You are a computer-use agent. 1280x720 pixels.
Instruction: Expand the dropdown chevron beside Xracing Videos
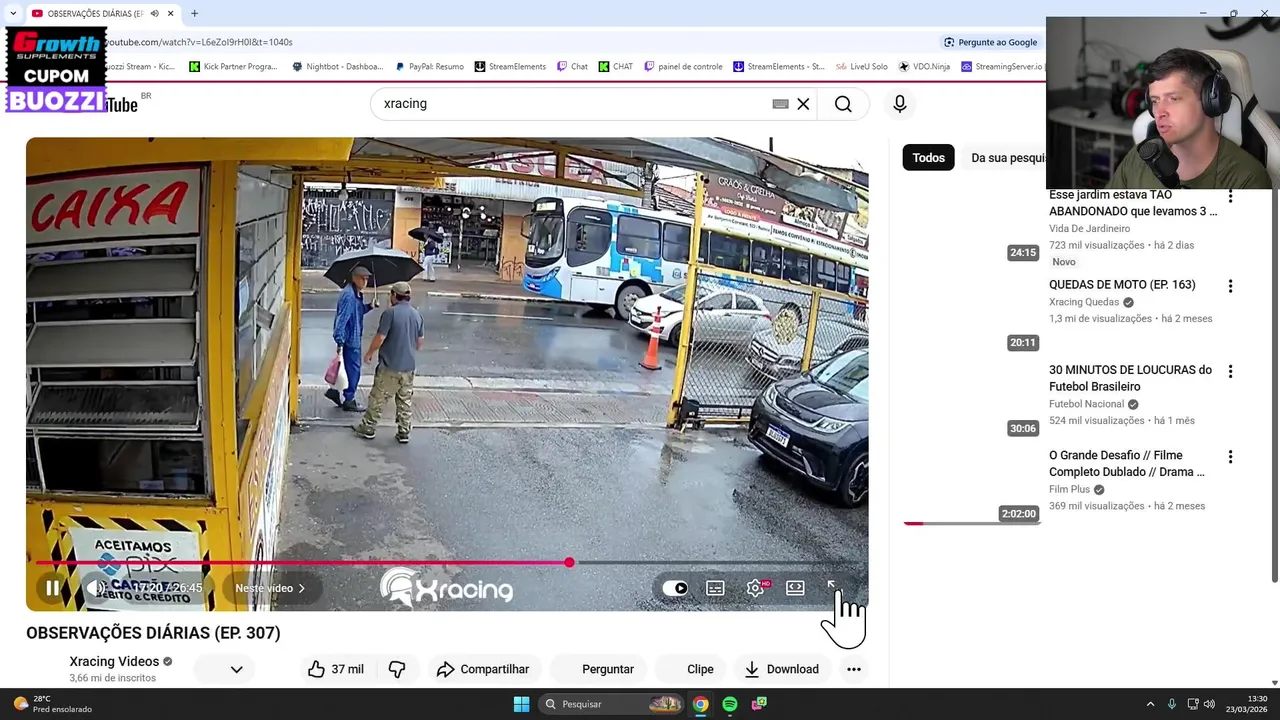tap(236, 669)
